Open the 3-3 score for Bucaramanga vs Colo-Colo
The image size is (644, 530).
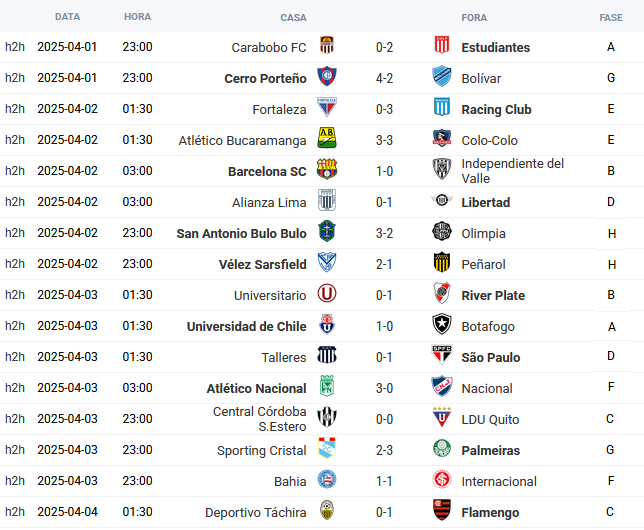(x=384, y=141)
